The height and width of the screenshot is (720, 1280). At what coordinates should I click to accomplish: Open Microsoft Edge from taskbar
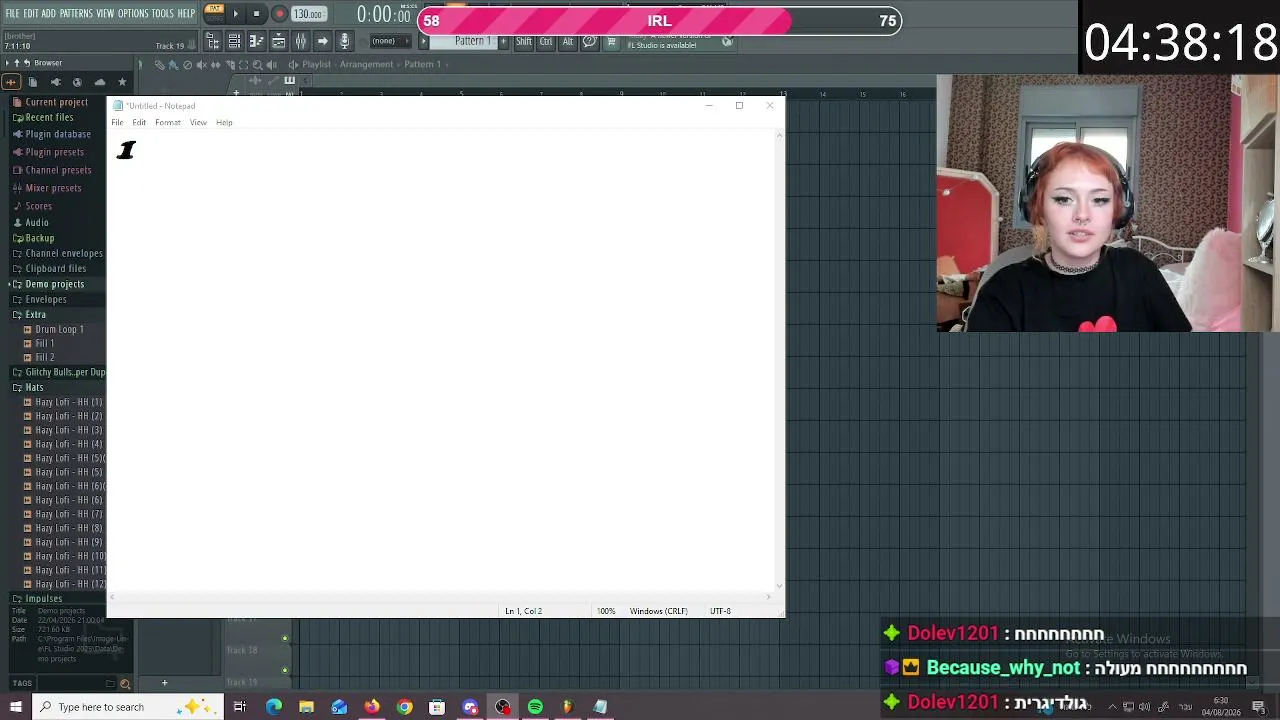click(x=274, y=707)
